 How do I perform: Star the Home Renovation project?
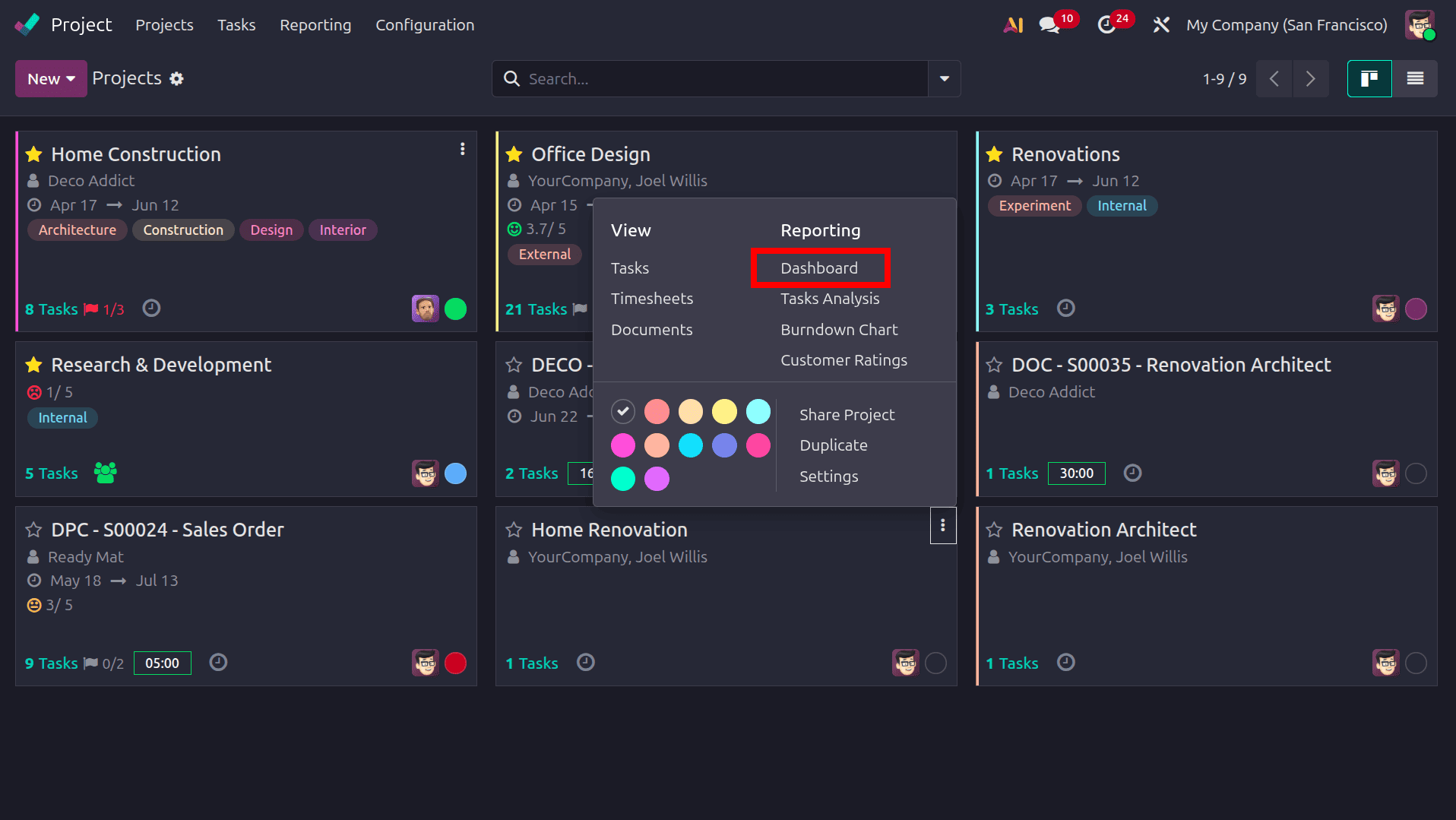pos(514,530)
